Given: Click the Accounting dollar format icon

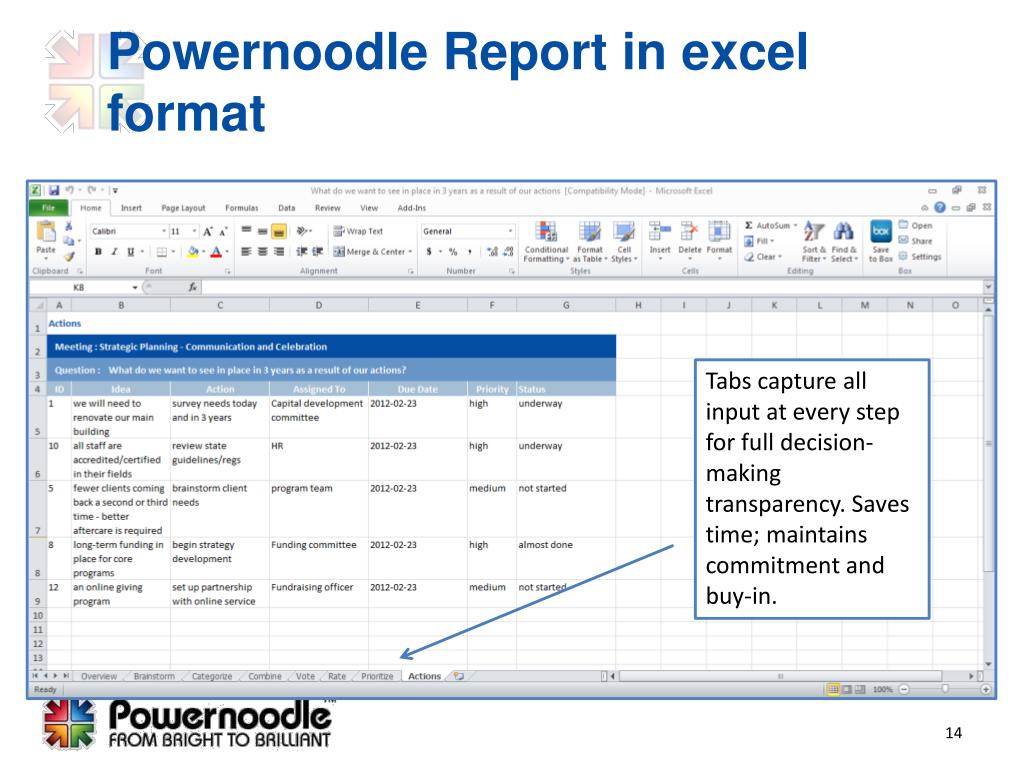Looking at the screenshot, I should (x=429, y=251).
